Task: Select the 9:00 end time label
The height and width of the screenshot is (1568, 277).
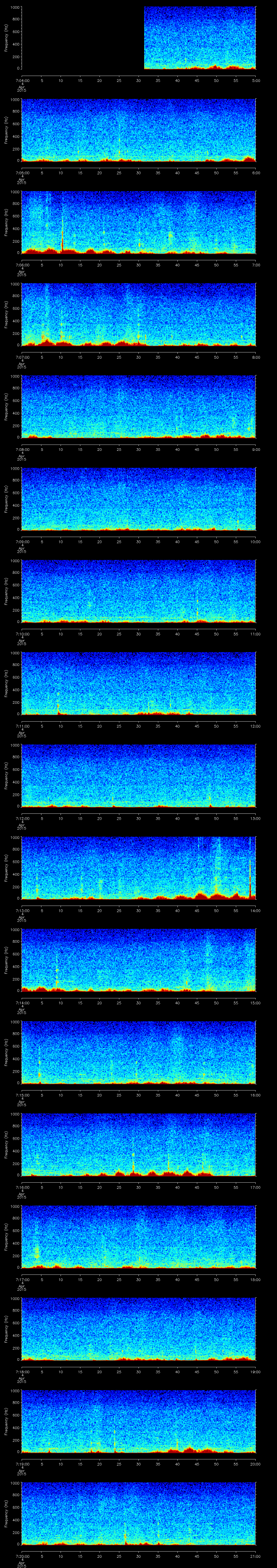Action: coord(256,449)
